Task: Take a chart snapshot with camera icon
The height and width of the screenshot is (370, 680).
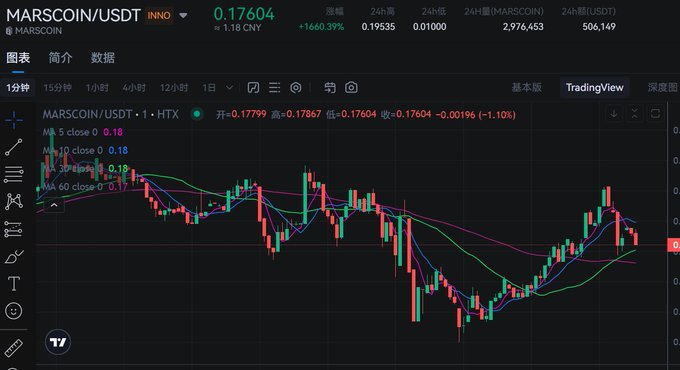Action: 351,88
